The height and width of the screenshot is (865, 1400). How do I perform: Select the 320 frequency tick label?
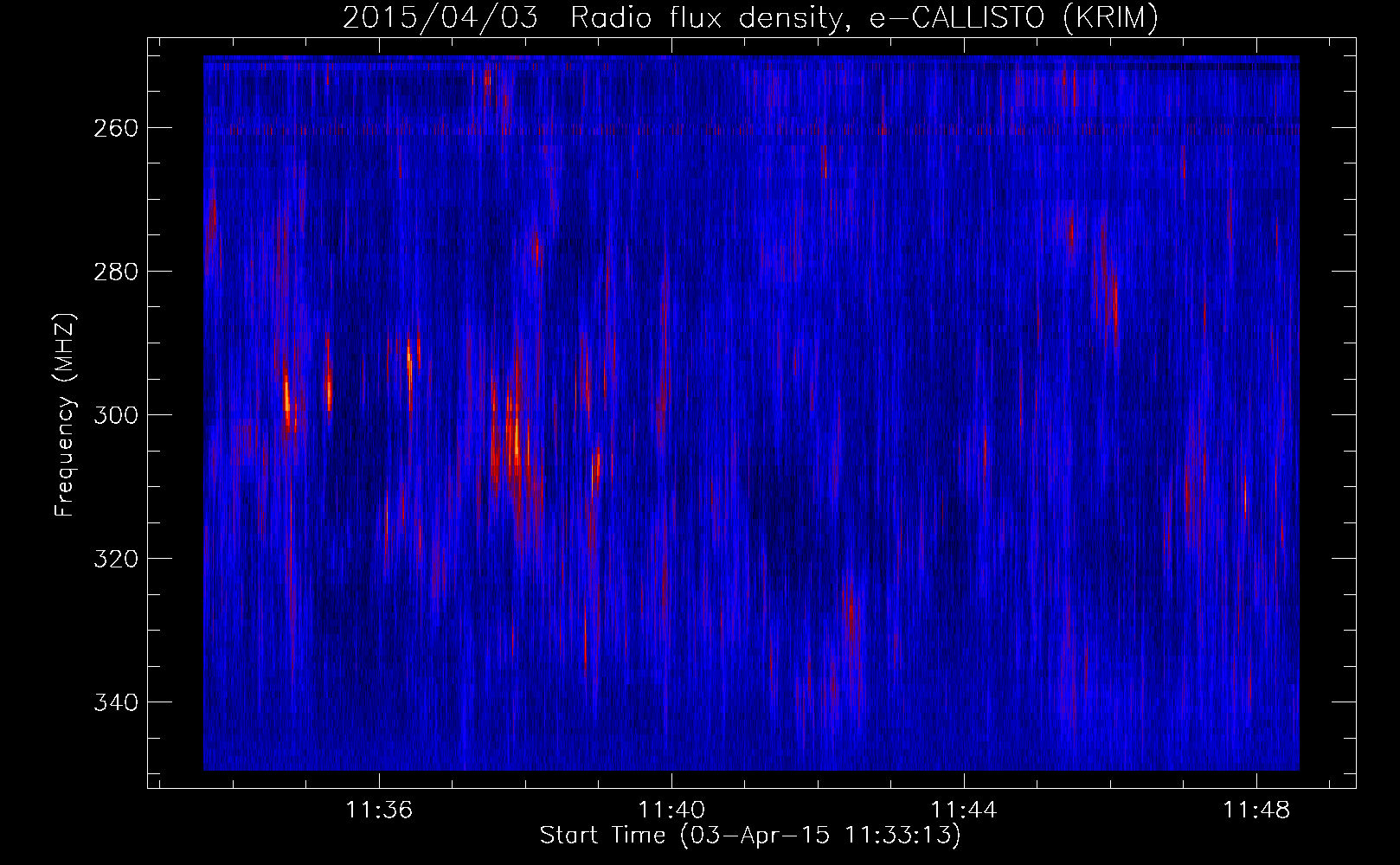point(114,559)
